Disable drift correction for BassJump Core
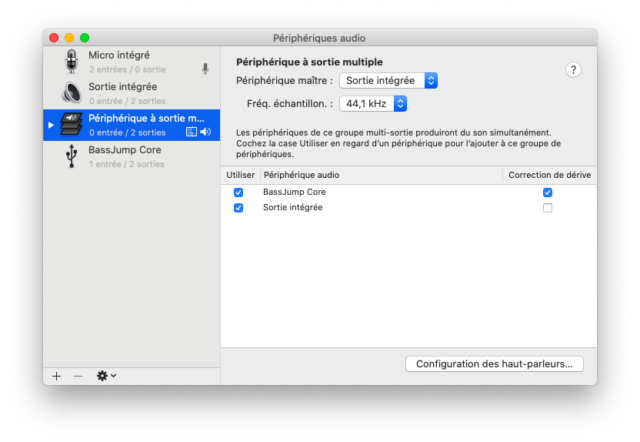The height and width of the screenshot is (442, 640). coord(547,192)
